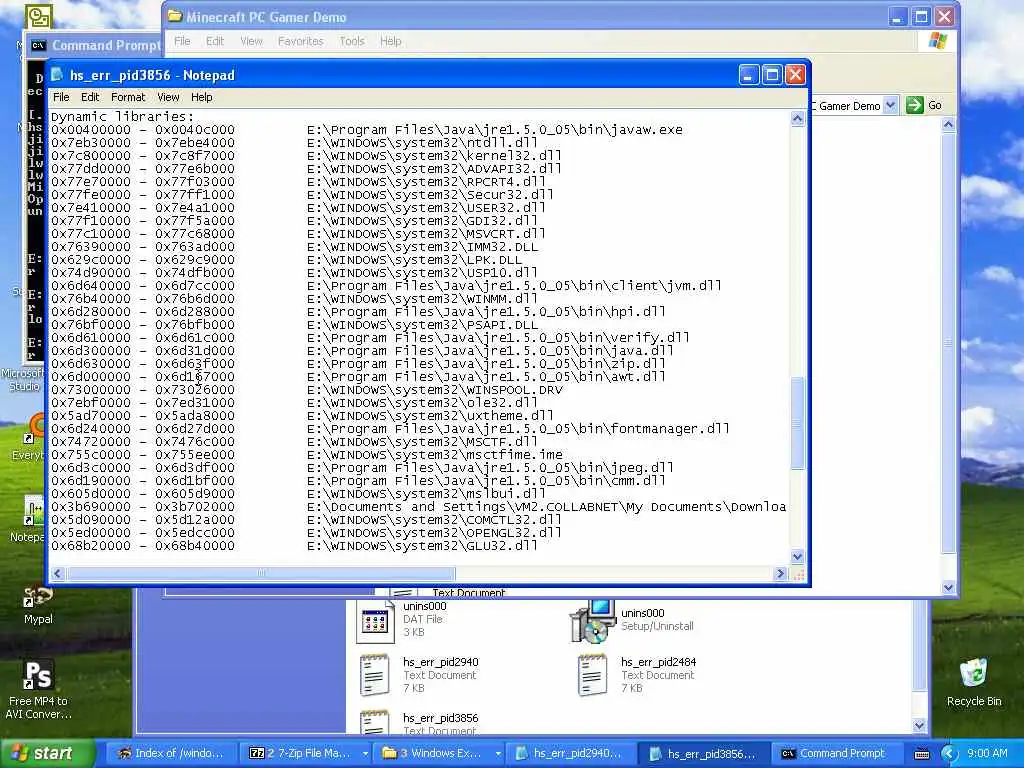This screenshot has height=768, width=1024.
Task: Click the line containing kernel32.dll
Action: click(306, 155)
